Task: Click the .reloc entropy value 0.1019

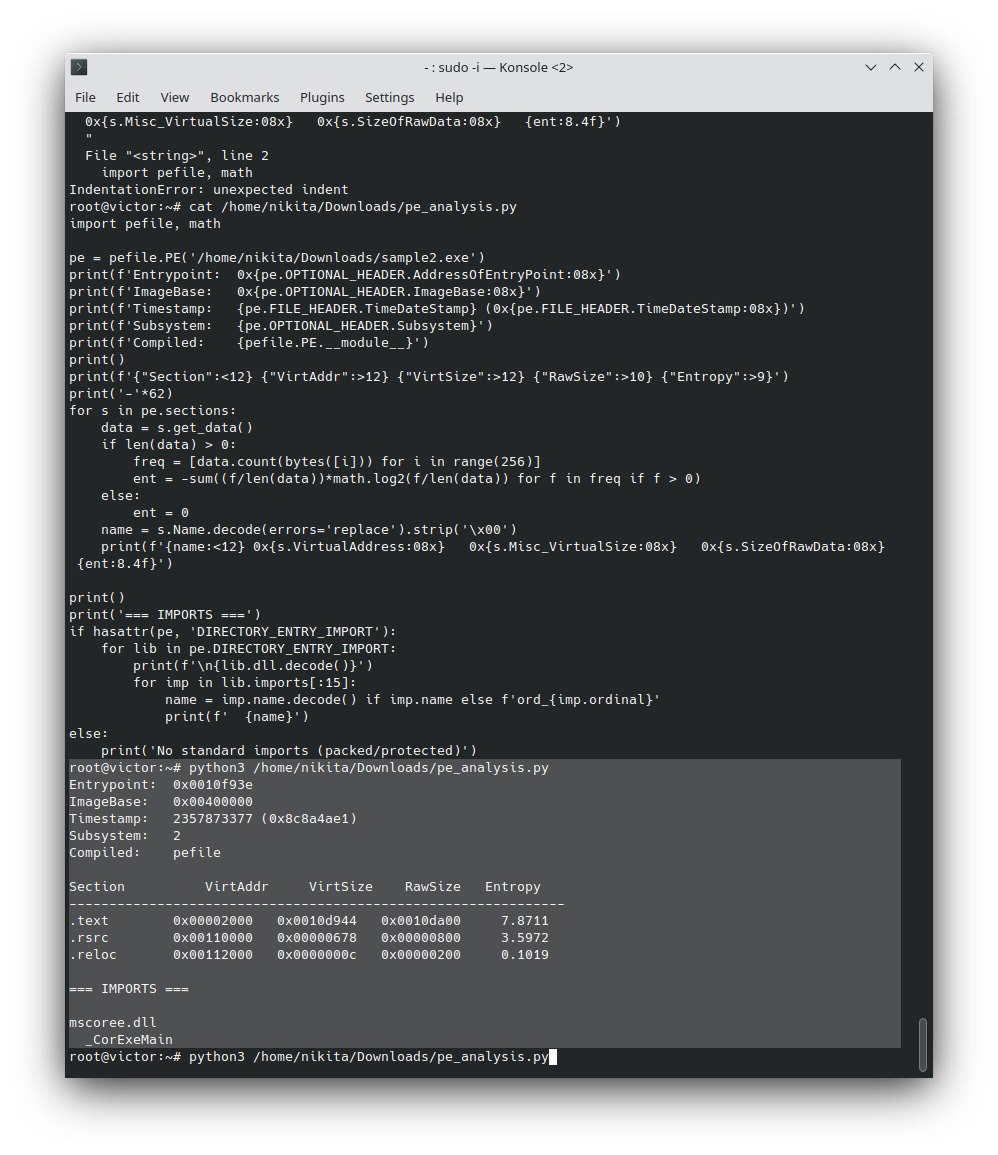Action: tap(524, 954)
